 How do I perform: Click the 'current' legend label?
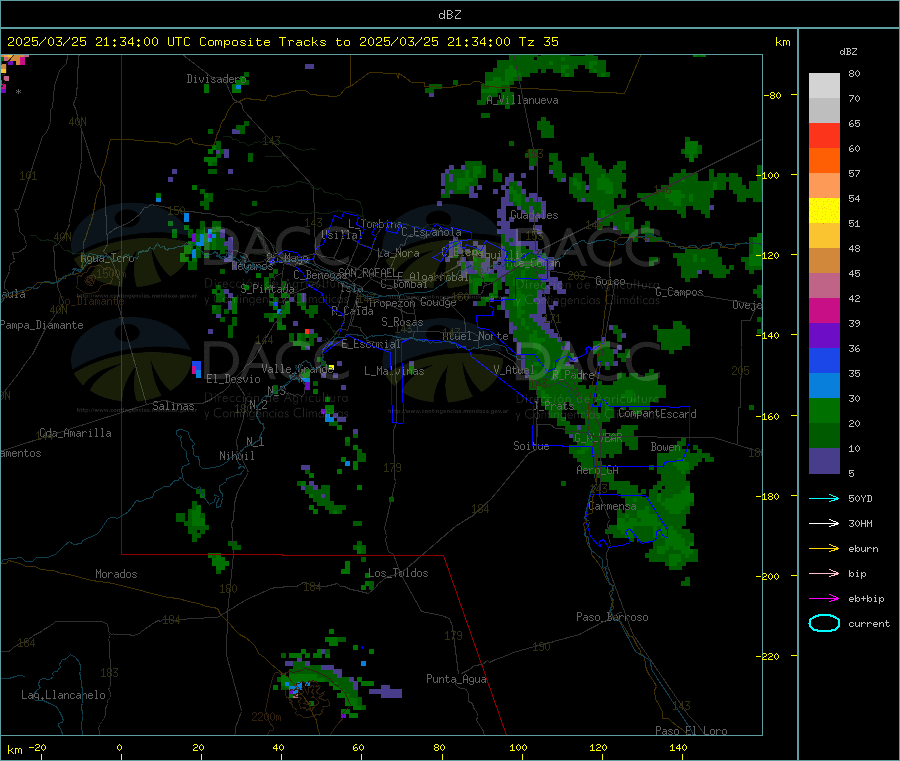[869, 624]
